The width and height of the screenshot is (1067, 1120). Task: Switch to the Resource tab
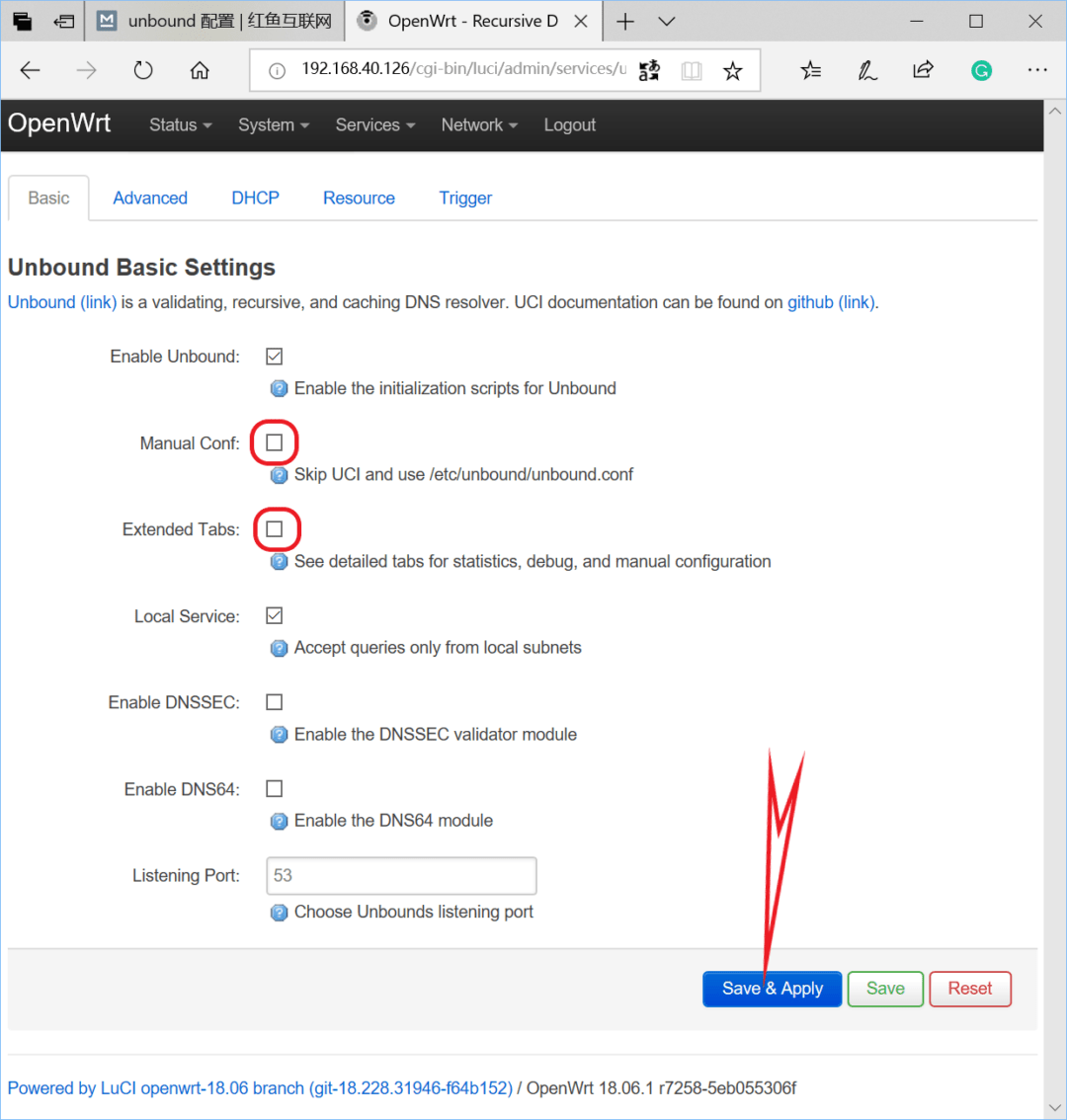[x=359, y=198]
